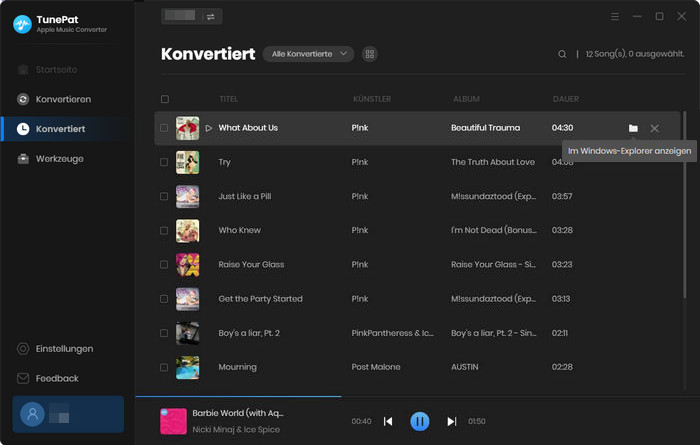Skip to previous track
Viewport: 700px width, 445px height.
coord(388,421)
